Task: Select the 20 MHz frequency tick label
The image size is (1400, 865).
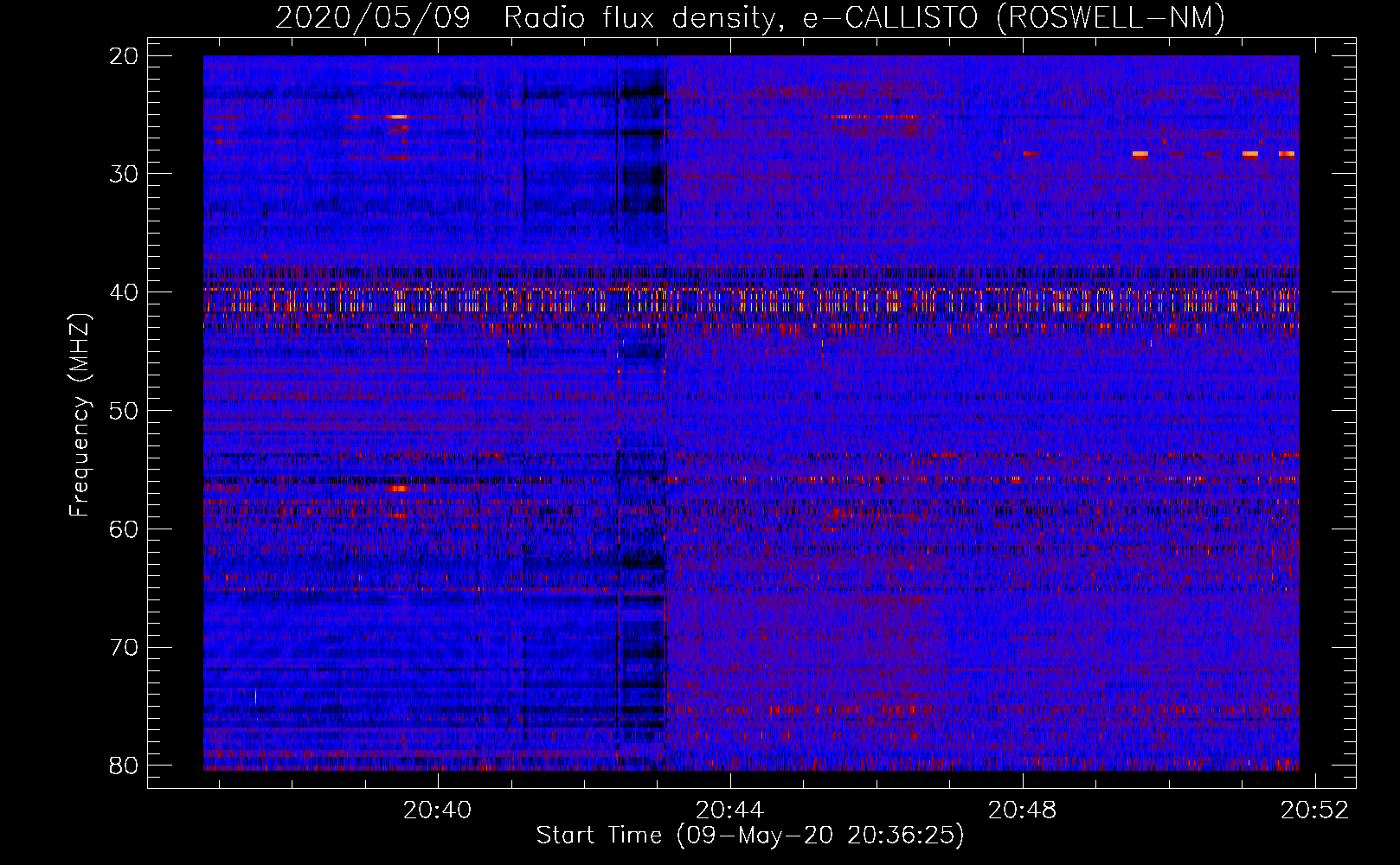Action: click(x=125, y=56)
